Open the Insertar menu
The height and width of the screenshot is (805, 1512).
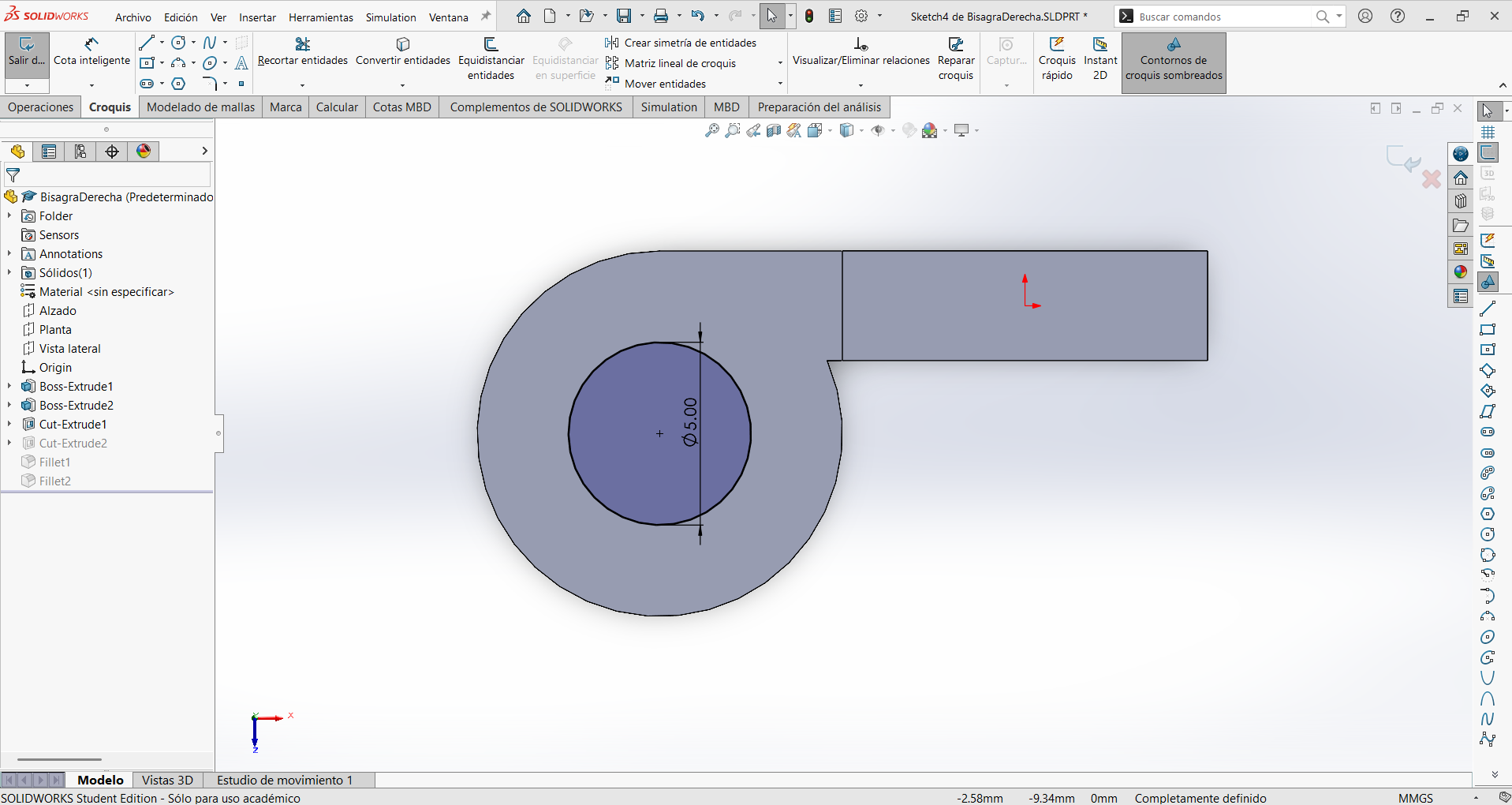258,17
